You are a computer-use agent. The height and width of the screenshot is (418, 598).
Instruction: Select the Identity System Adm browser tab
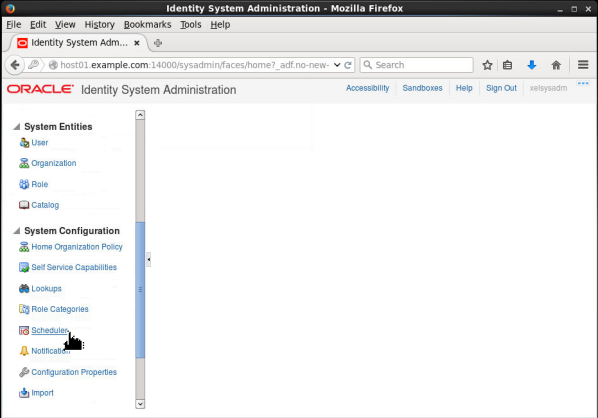click(x=78, y=43)
